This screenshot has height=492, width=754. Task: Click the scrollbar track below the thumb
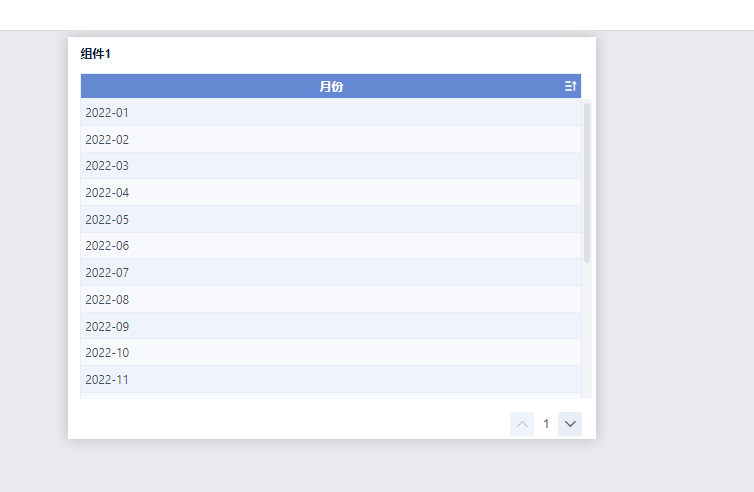(587, 331)
